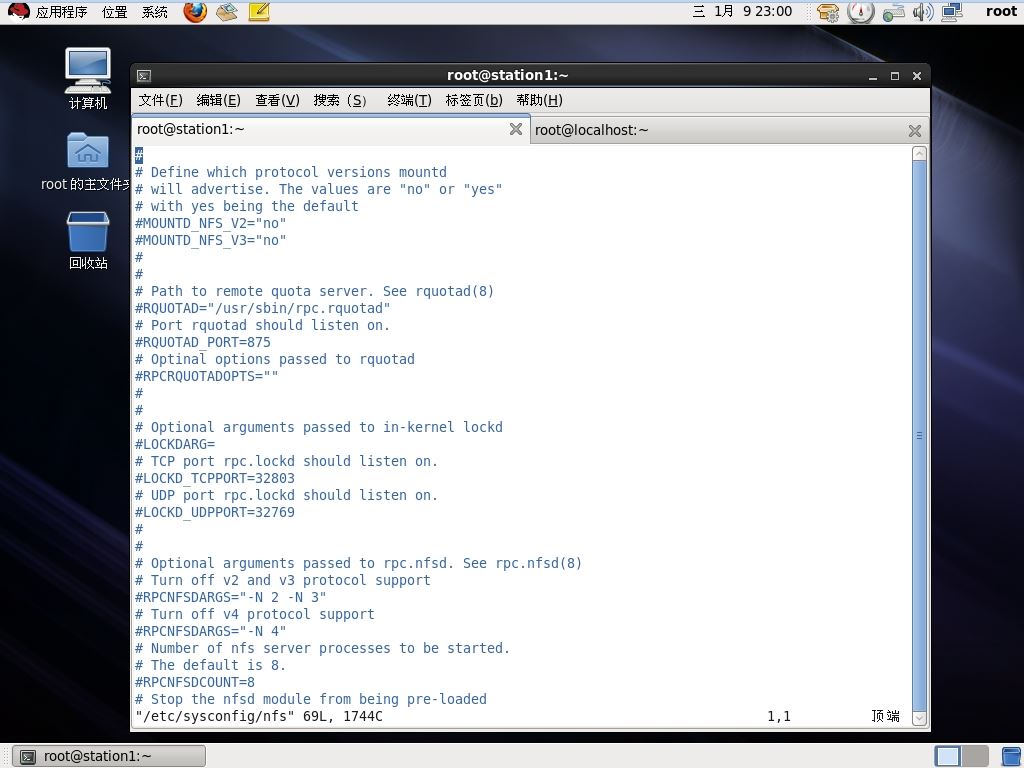Open the 标签页(b) menu
The width and height of the screenshot is (1024, 768).
pos(474,100)
